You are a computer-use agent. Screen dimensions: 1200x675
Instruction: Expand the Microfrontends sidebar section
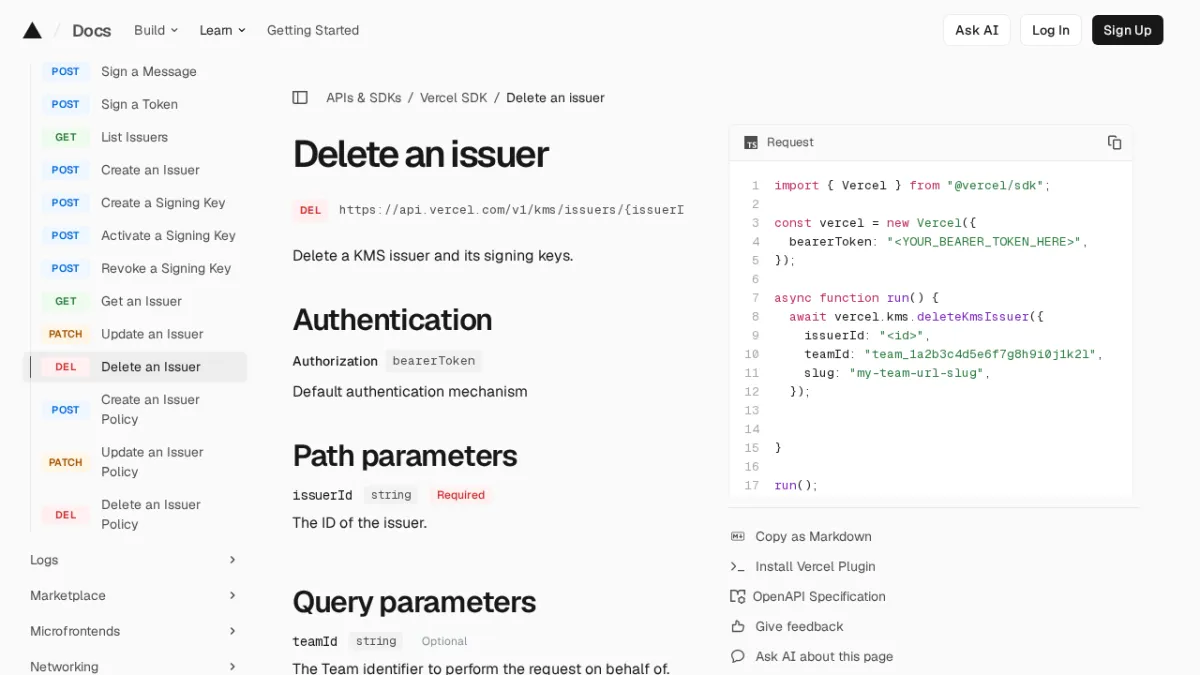(x=134, y=631)
